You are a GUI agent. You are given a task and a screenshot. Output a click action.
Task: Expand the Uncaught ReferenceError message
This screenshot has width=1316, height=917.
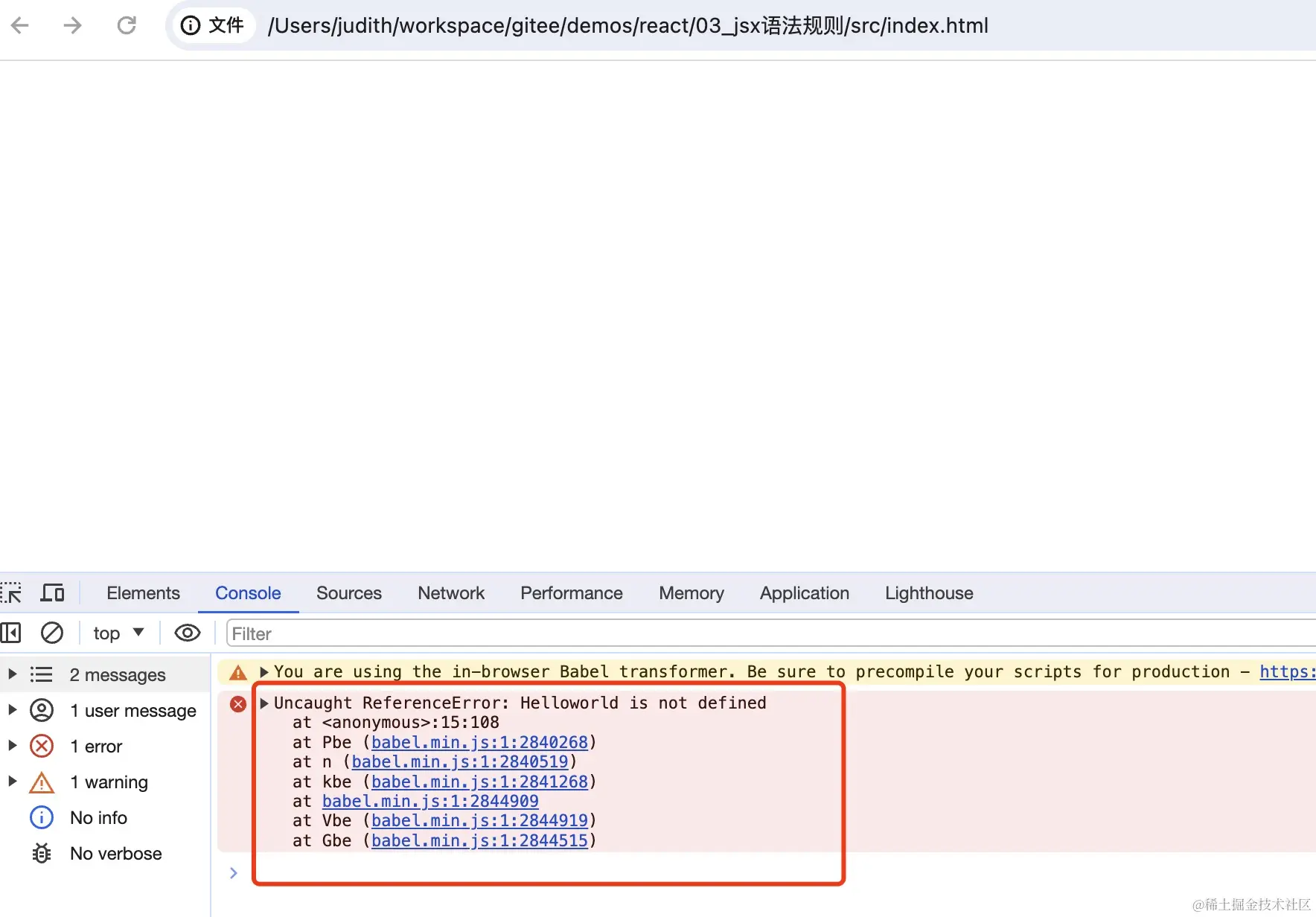pos(263,703)
